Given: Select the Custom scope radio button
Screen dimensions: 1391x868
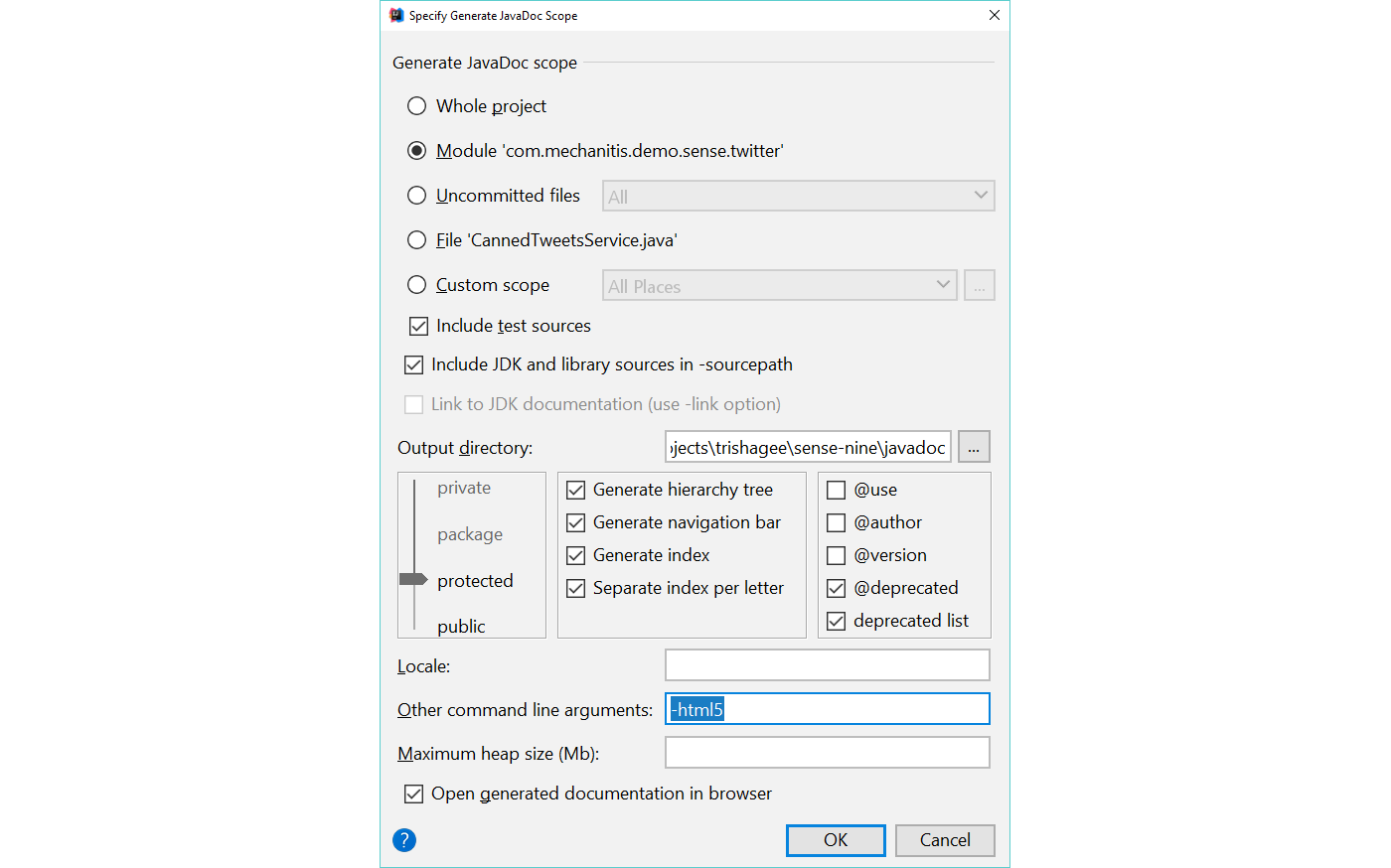Looking at the screenshot, I should (x=417, y=285).
